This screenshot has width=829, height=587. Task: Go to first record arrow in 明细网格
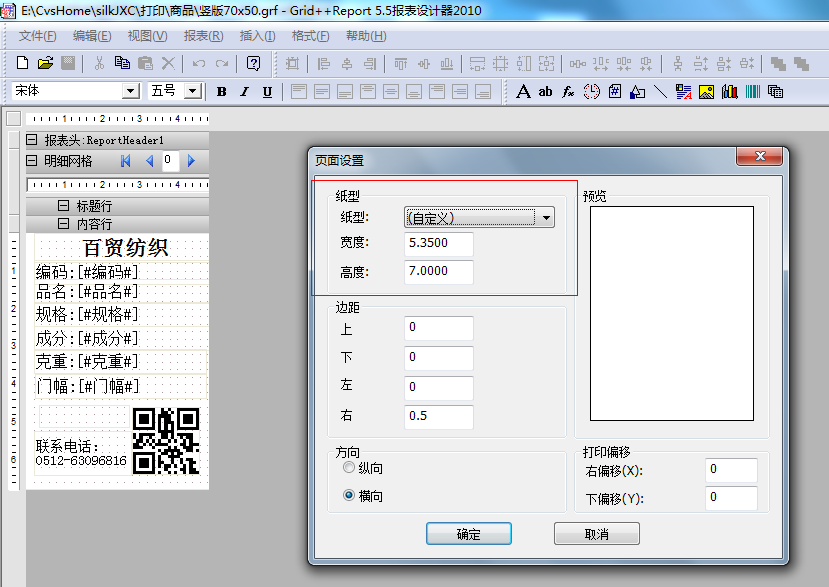tap(125, 161)
